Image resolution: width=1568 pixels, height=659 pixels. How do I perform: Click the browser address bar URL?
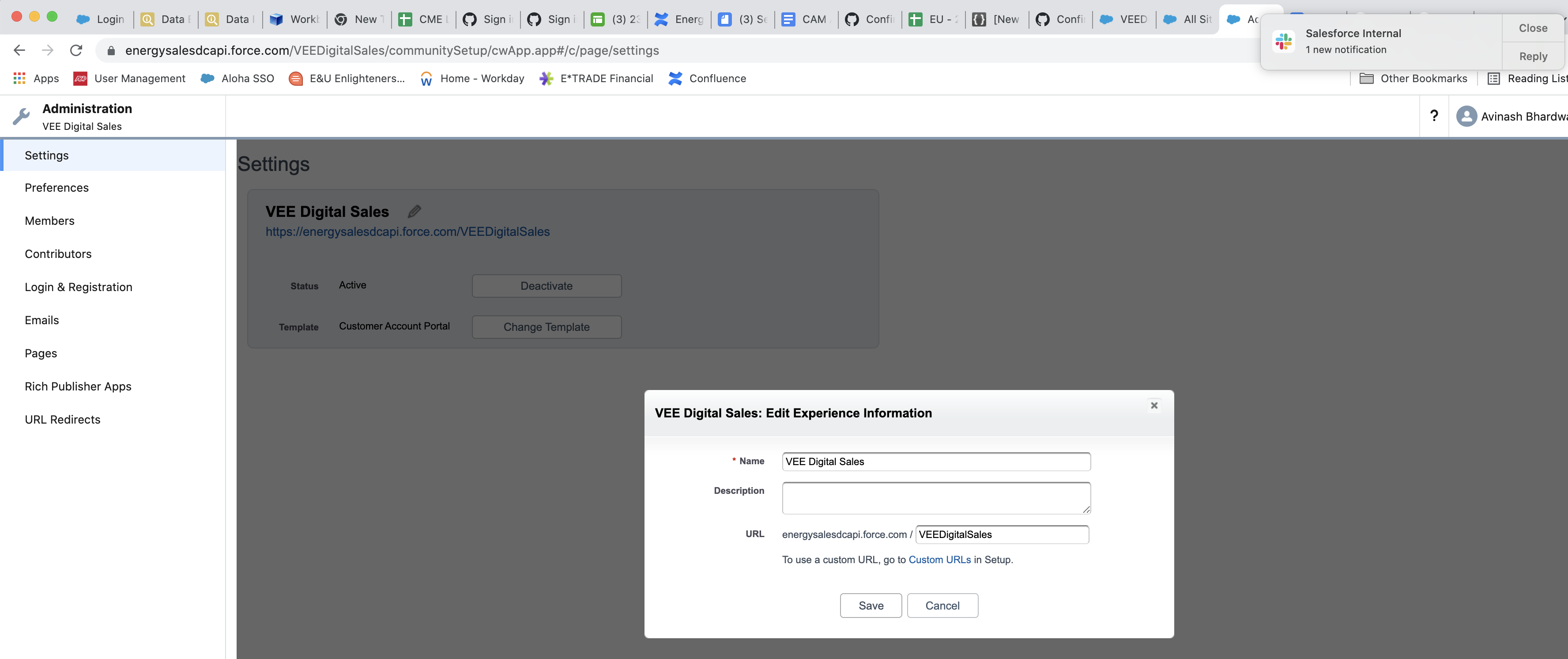click(x=392, y=50)
